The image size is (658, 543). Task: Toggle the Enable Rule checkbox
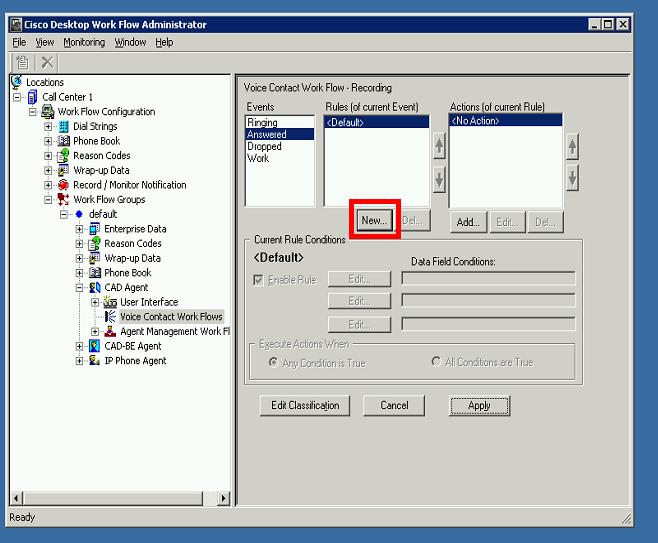click(258, 280)
